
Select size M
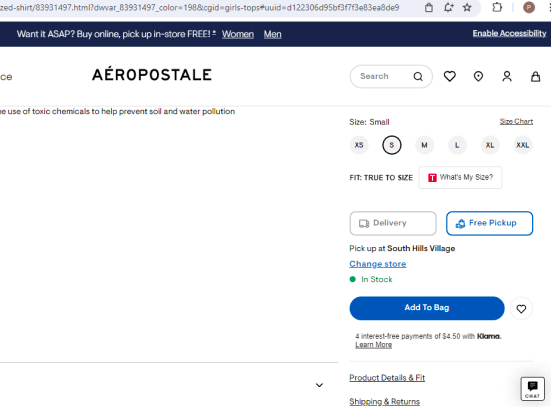pyautogui.click(x=424, y=145)
